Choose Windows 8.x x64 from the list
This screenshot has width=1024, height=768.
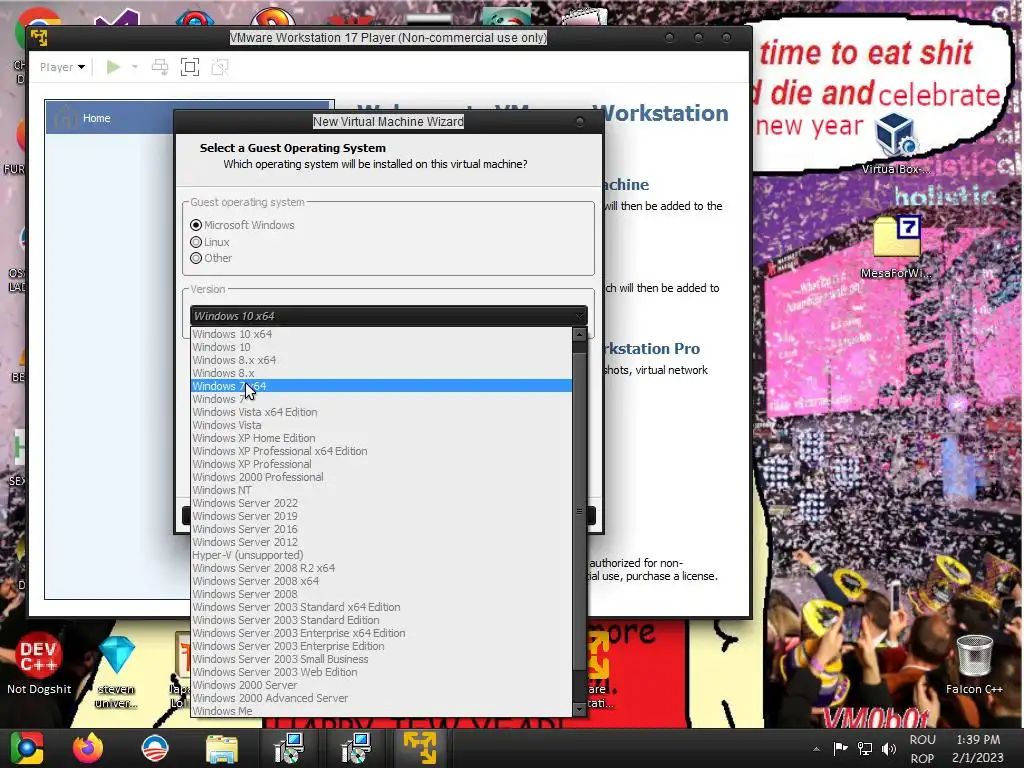click(381, 360)
